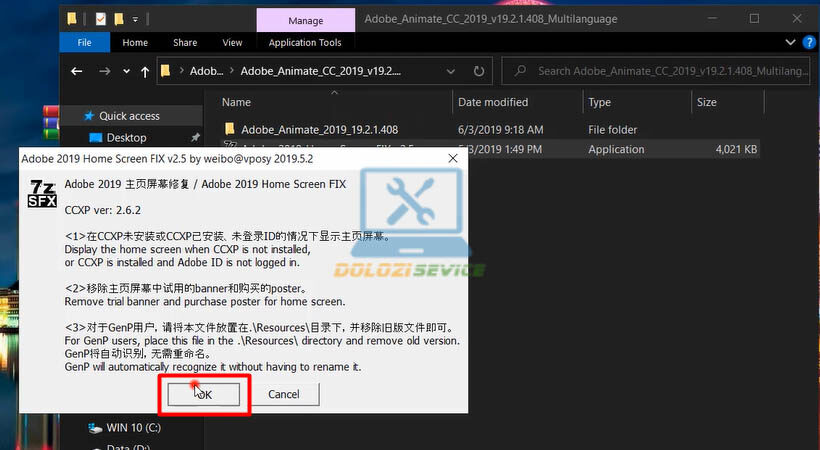
Task: Open the File menu tab
Action: point(84,43)
